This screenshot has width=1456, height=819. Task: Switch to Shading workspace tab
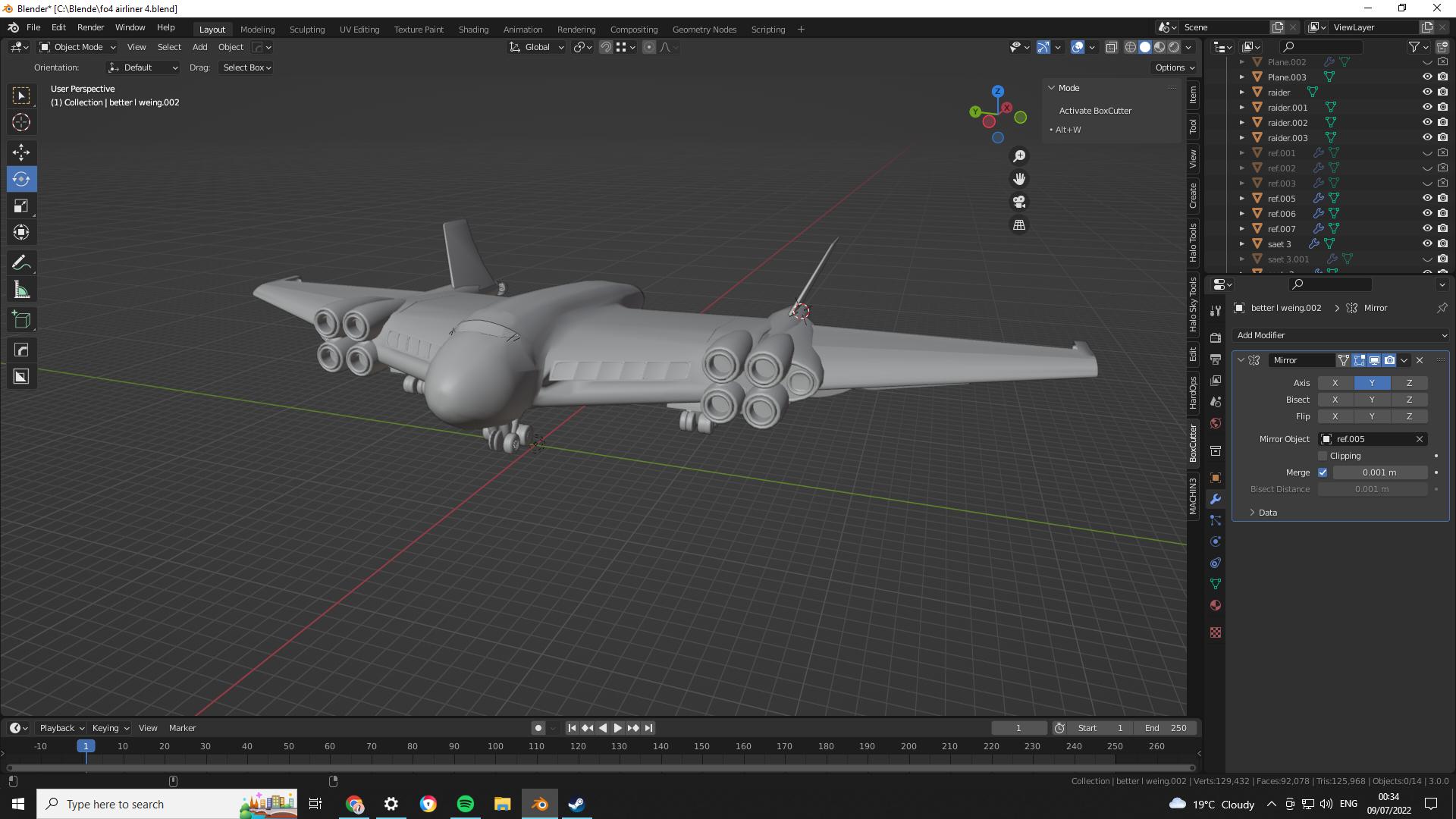473,29
